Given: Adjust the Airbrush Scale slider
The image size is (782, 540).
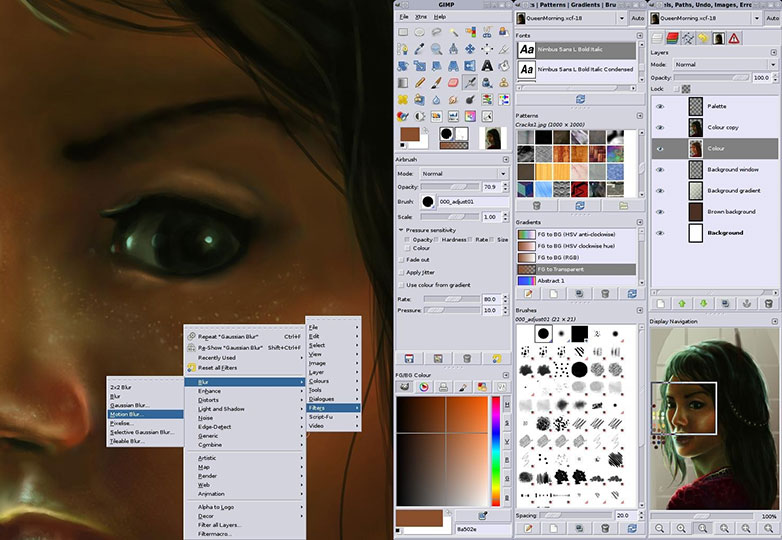Looking at the screenshot, I should click(x=450, y=217).
